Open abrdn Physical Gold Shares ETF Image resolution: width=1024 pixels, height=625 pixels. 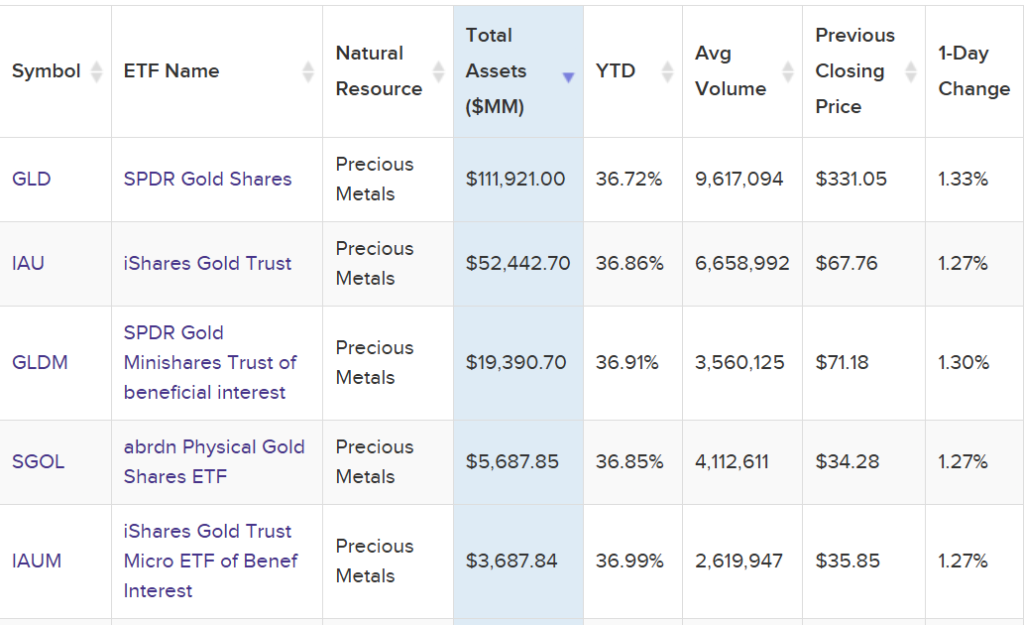[213, 461]
